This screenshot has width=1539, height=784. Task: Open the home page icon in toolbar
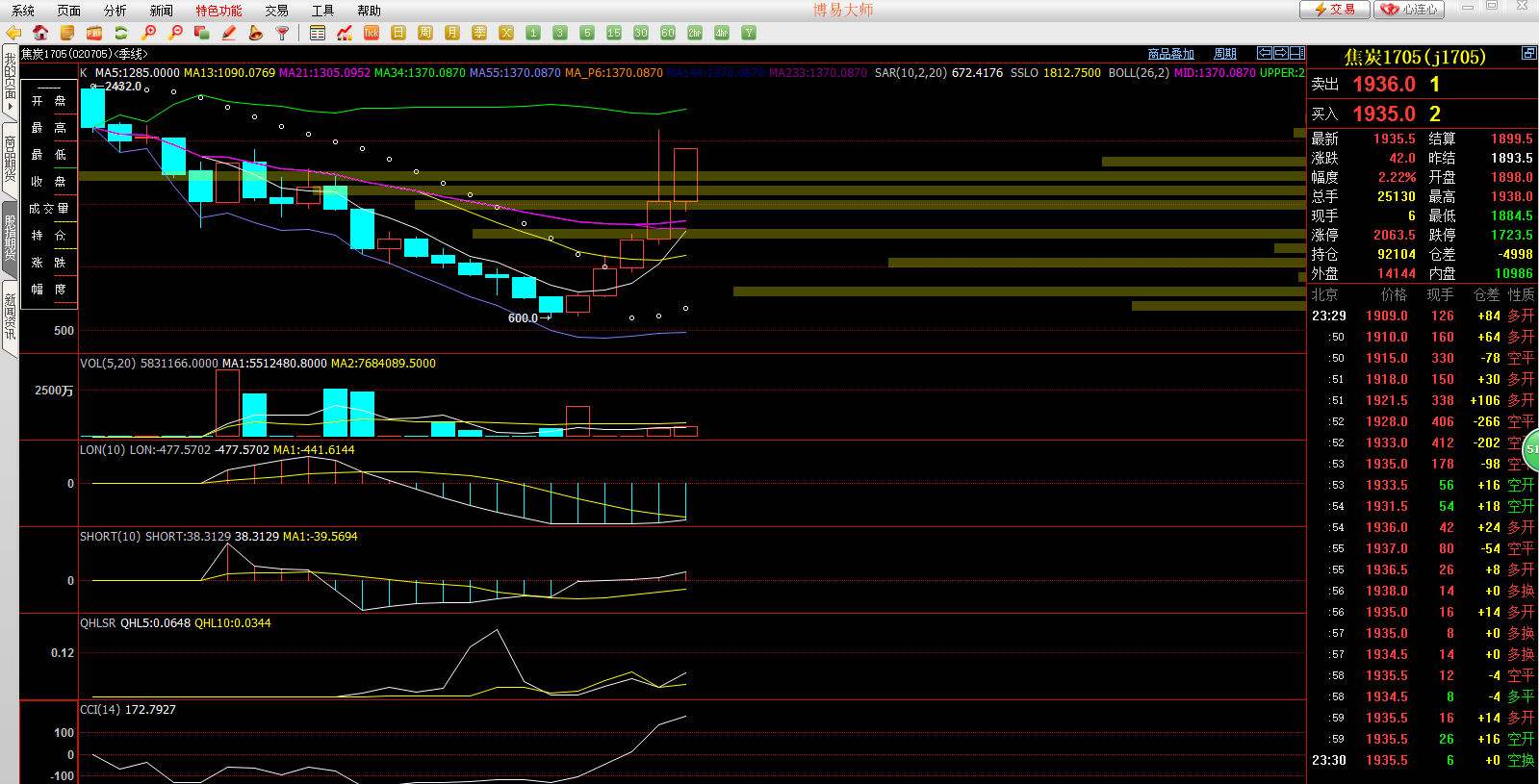coord(40,33)
